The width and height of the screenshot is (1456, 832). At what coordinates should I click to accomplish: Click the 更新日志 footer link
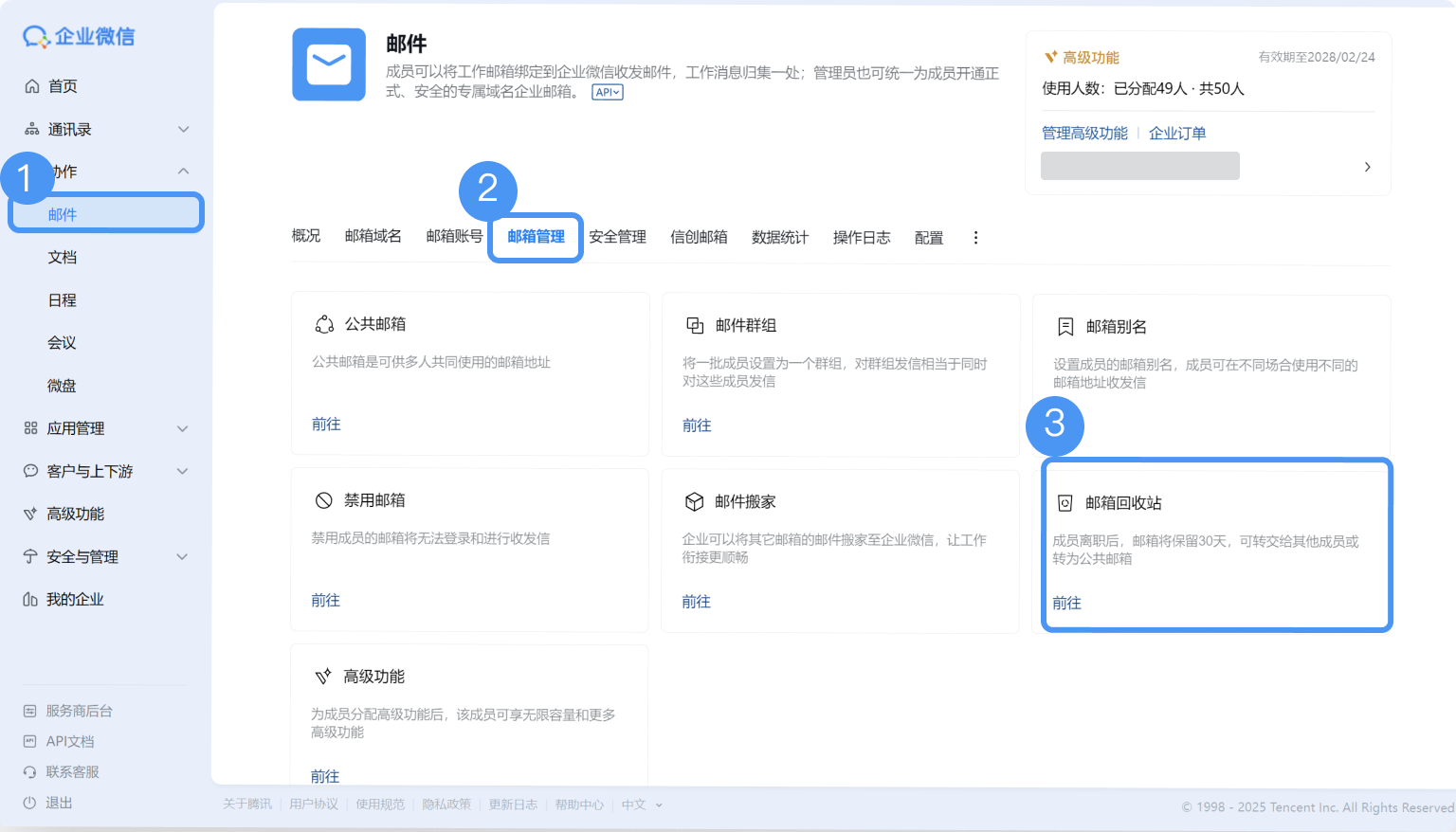pyautogui.click(x=513, y=805)
